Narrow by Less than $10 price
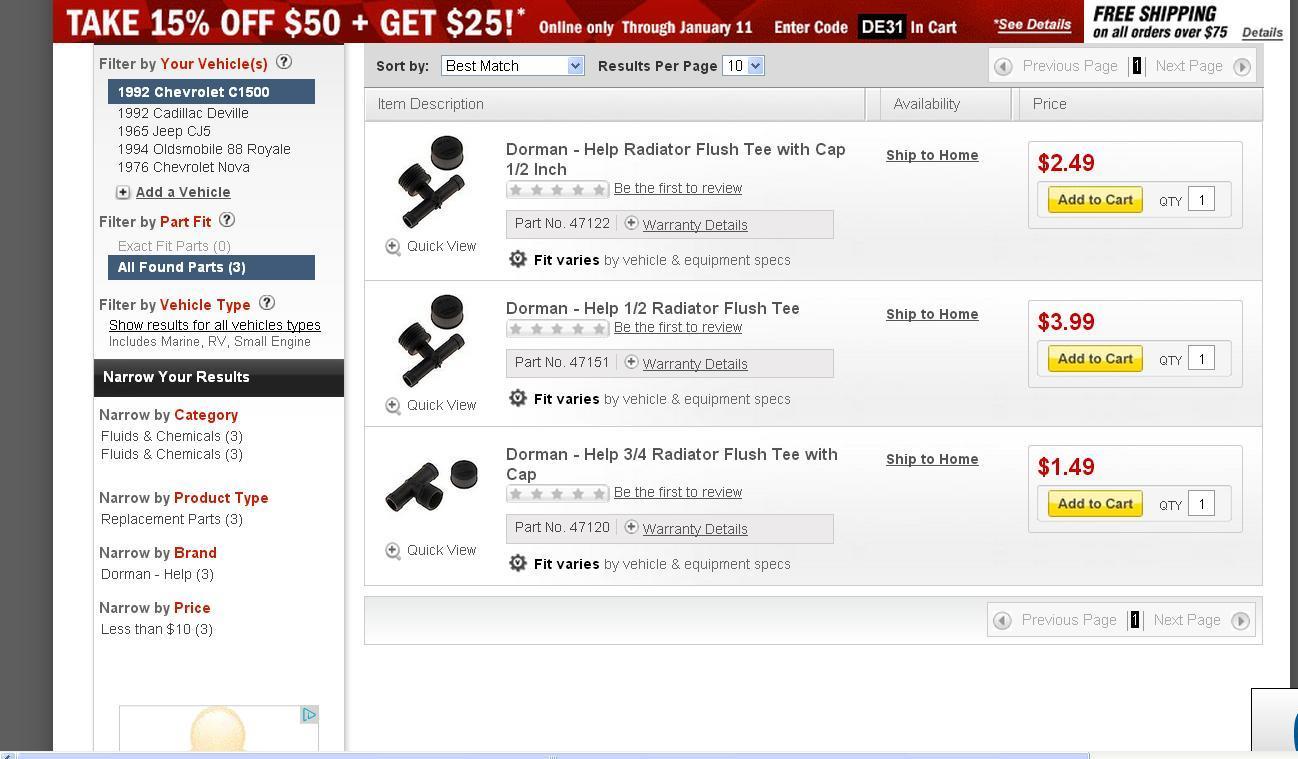 tap(157, 629)
